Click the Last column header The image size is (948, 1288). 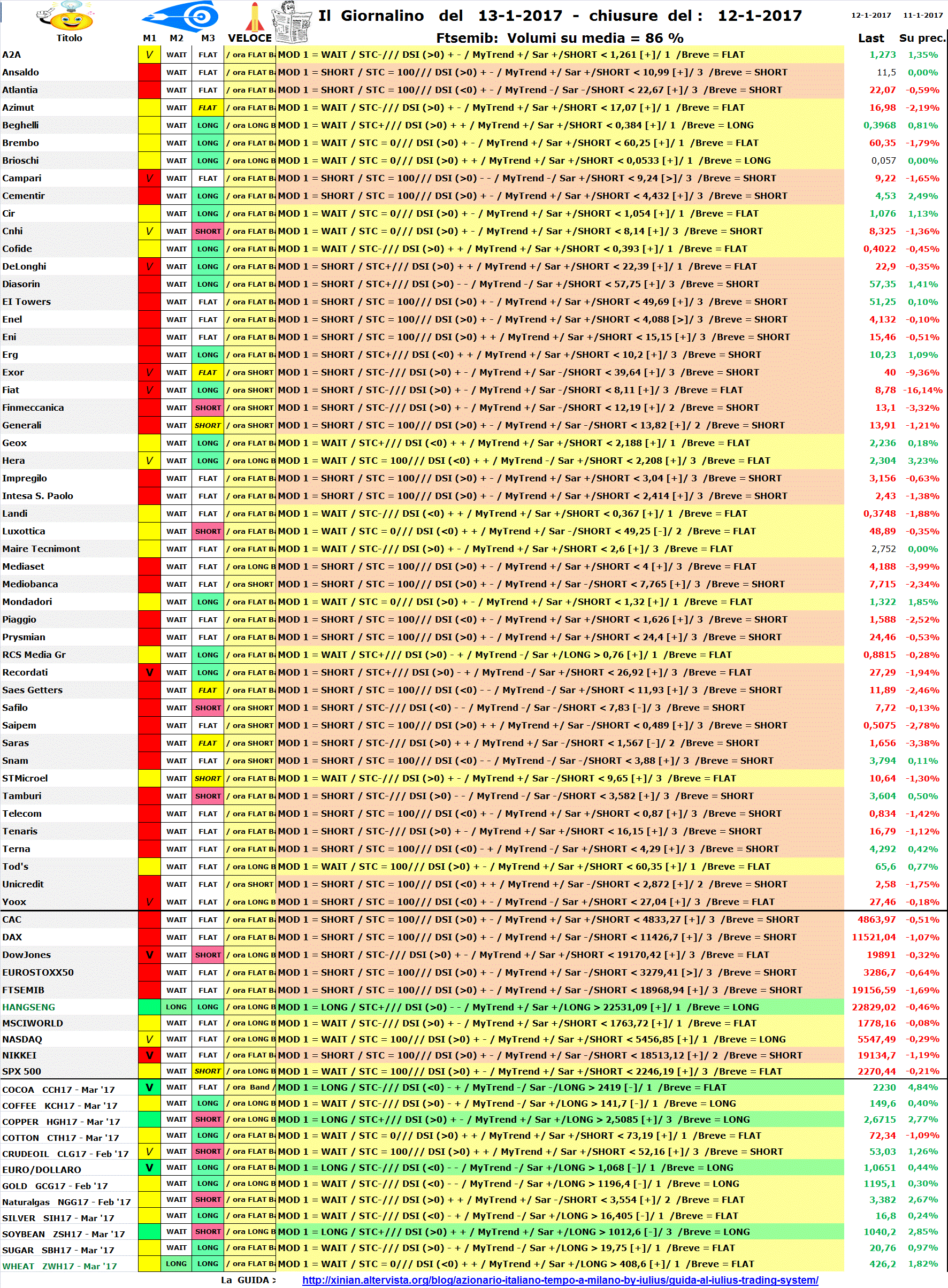pos(870,38)
